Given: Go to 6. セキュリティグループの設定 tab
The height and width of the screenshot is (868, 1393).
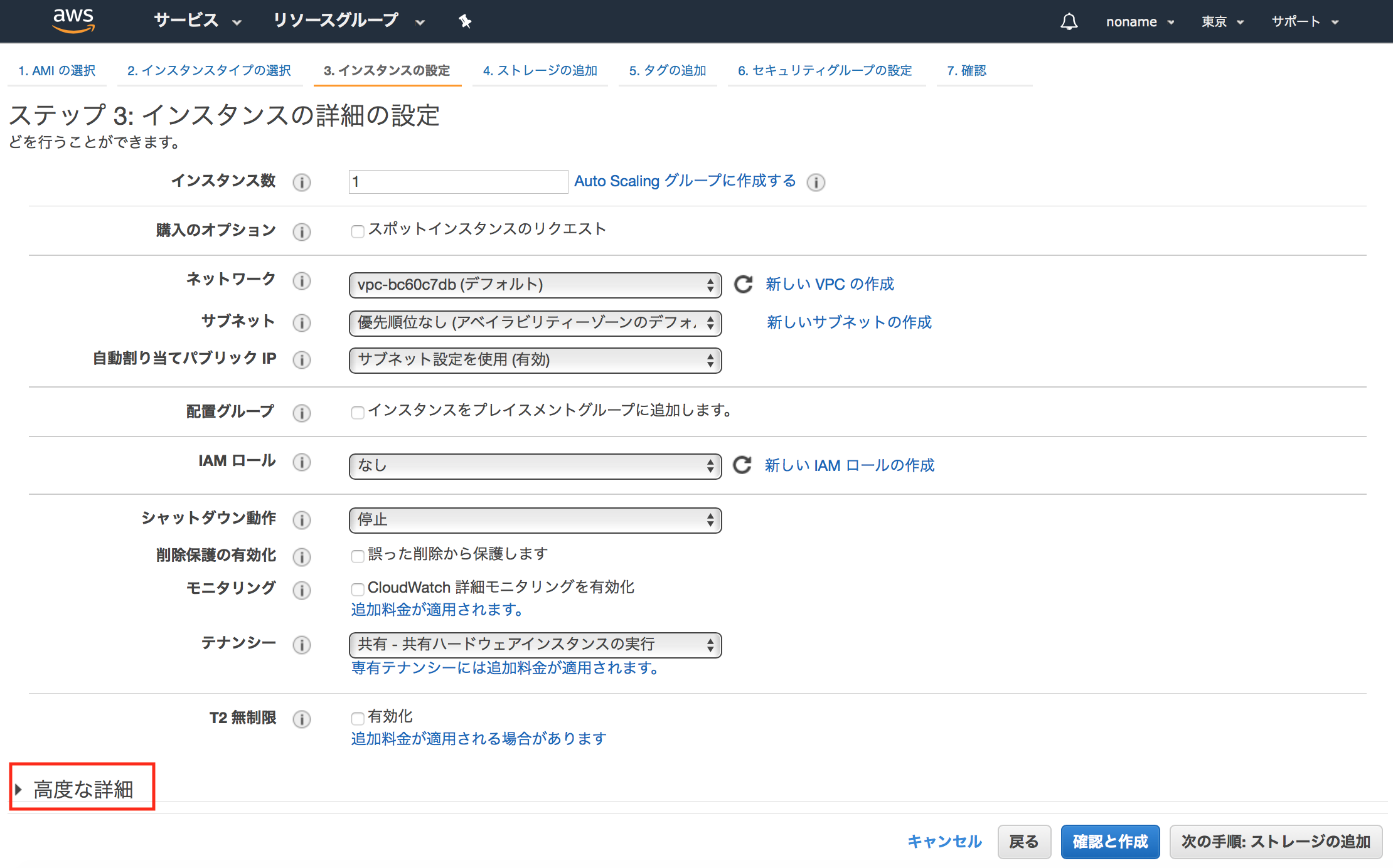Looking at the screenshot, I should (x=825, y=70).
